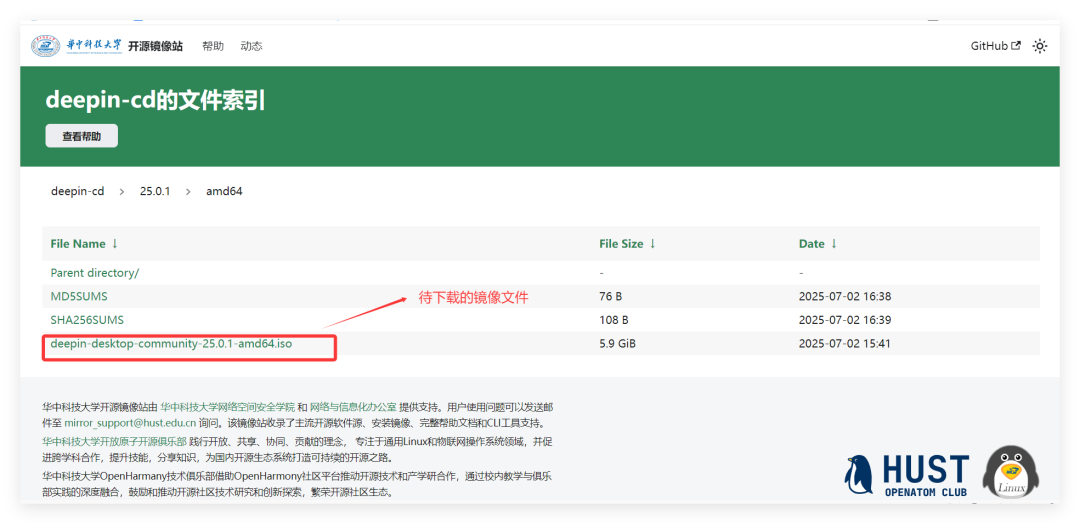Click mirror_support@hust.edu.cn email link

pyautogui.click(x=130, y=423)
